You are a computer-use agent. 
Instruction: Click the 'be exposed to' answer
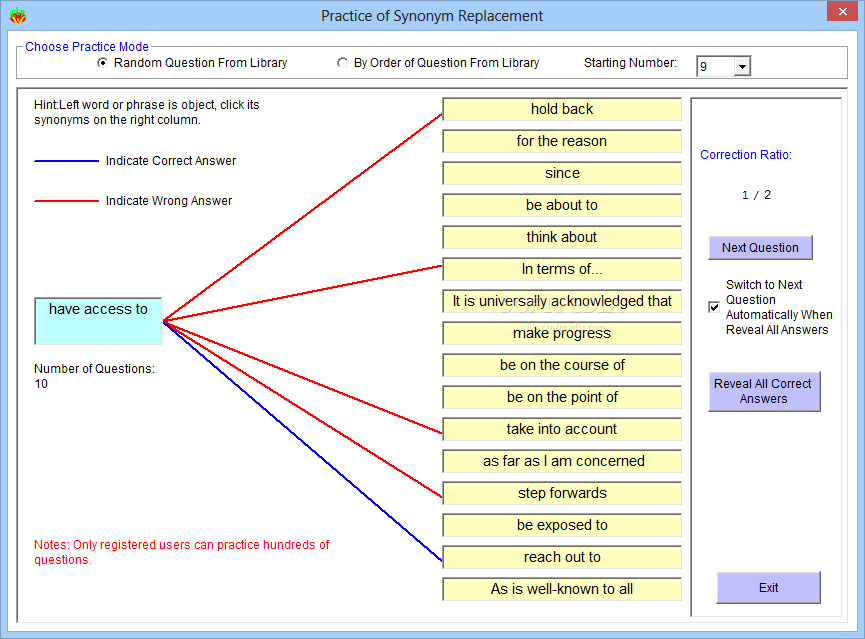562,525
